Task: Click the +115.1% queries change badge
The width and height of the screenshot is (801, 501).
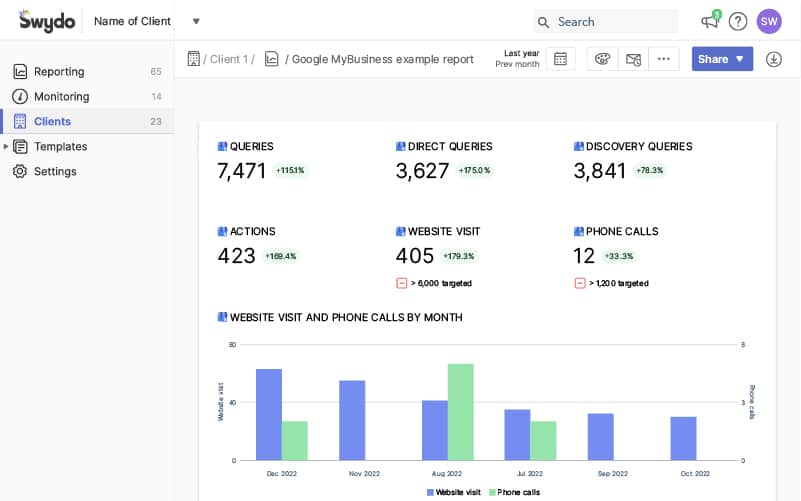Action: coord(290,171)
